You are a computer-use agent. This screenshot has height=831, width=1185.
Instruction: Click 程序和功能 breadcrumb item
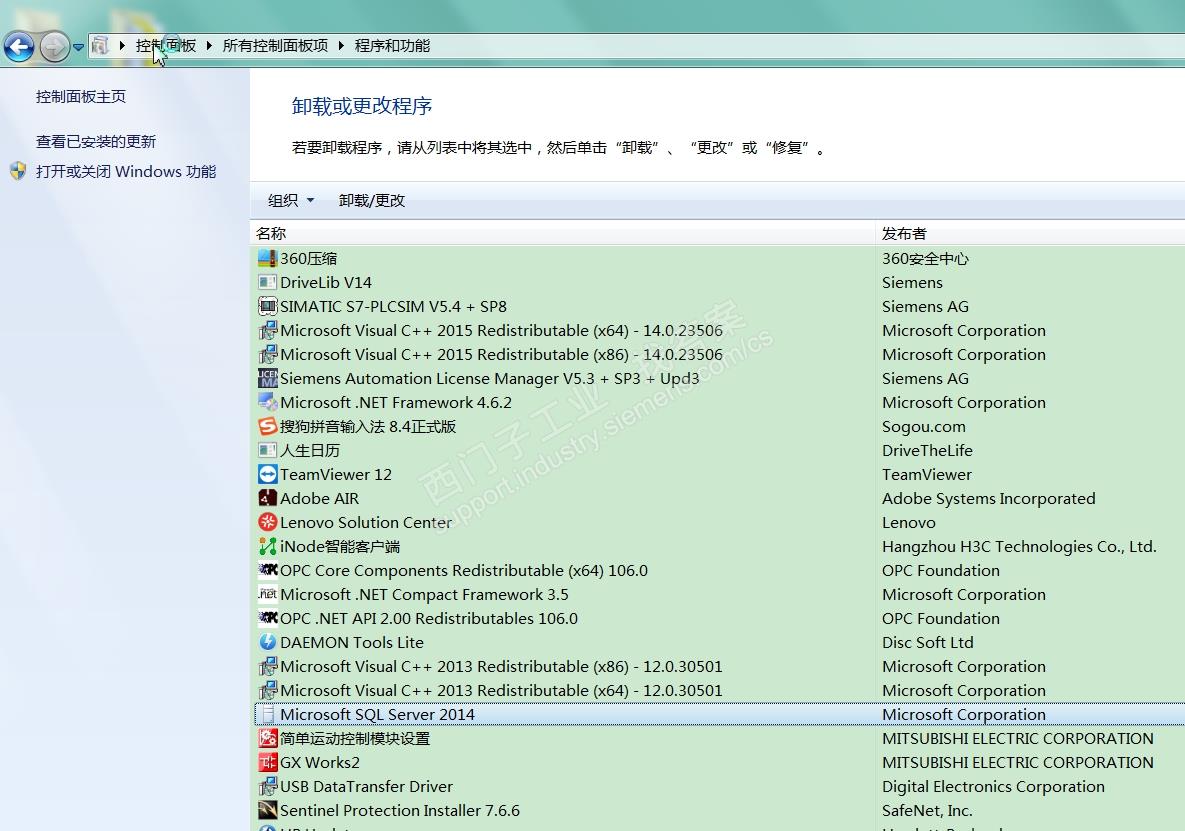point(392,46)
